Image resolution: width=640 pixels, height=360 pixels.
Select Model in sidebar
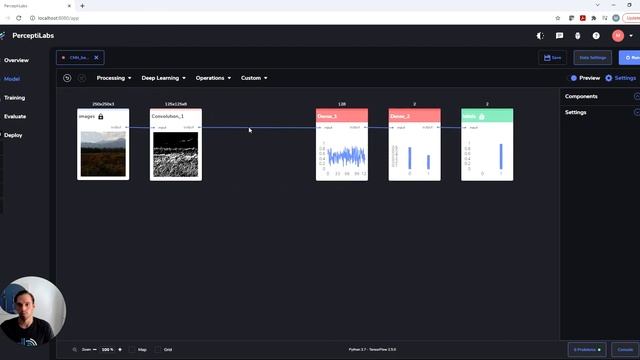pyautogui.click(x=12, y=79)
